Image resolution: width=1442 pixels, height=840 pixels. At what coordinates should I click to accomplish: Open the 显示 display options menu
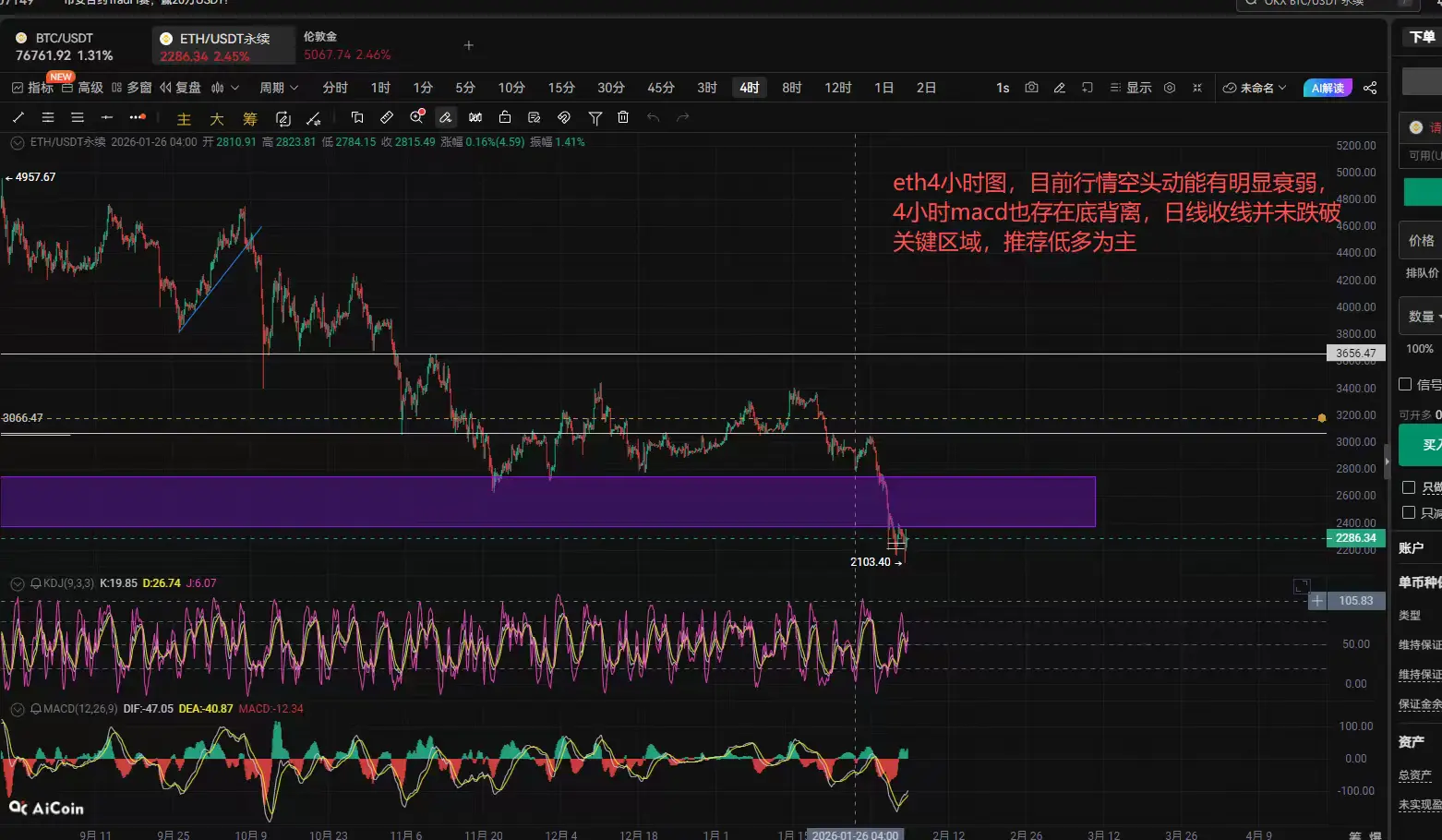1131,88
